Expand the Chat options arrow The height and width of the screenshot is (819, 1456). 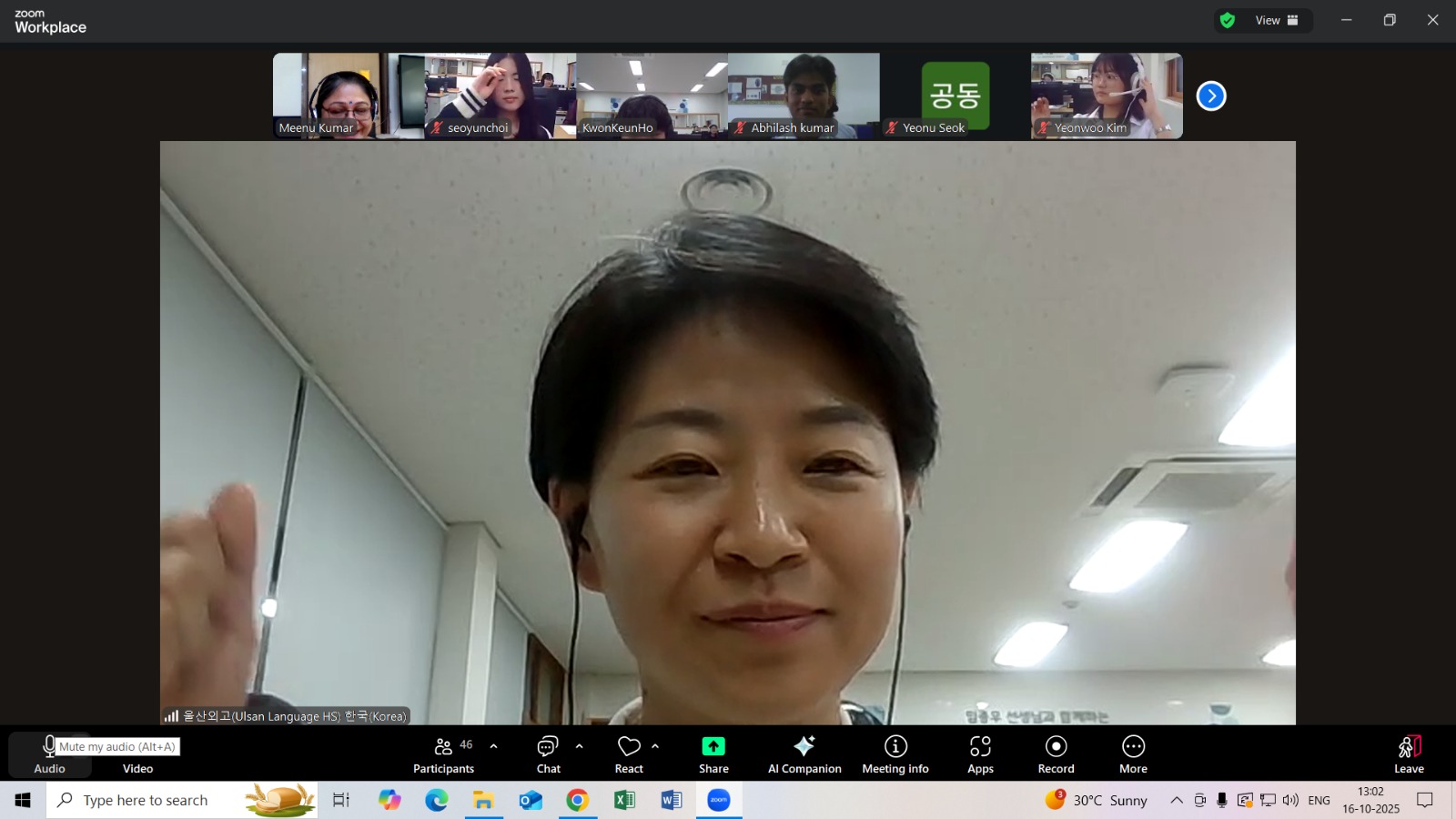[x=579, y=746]
